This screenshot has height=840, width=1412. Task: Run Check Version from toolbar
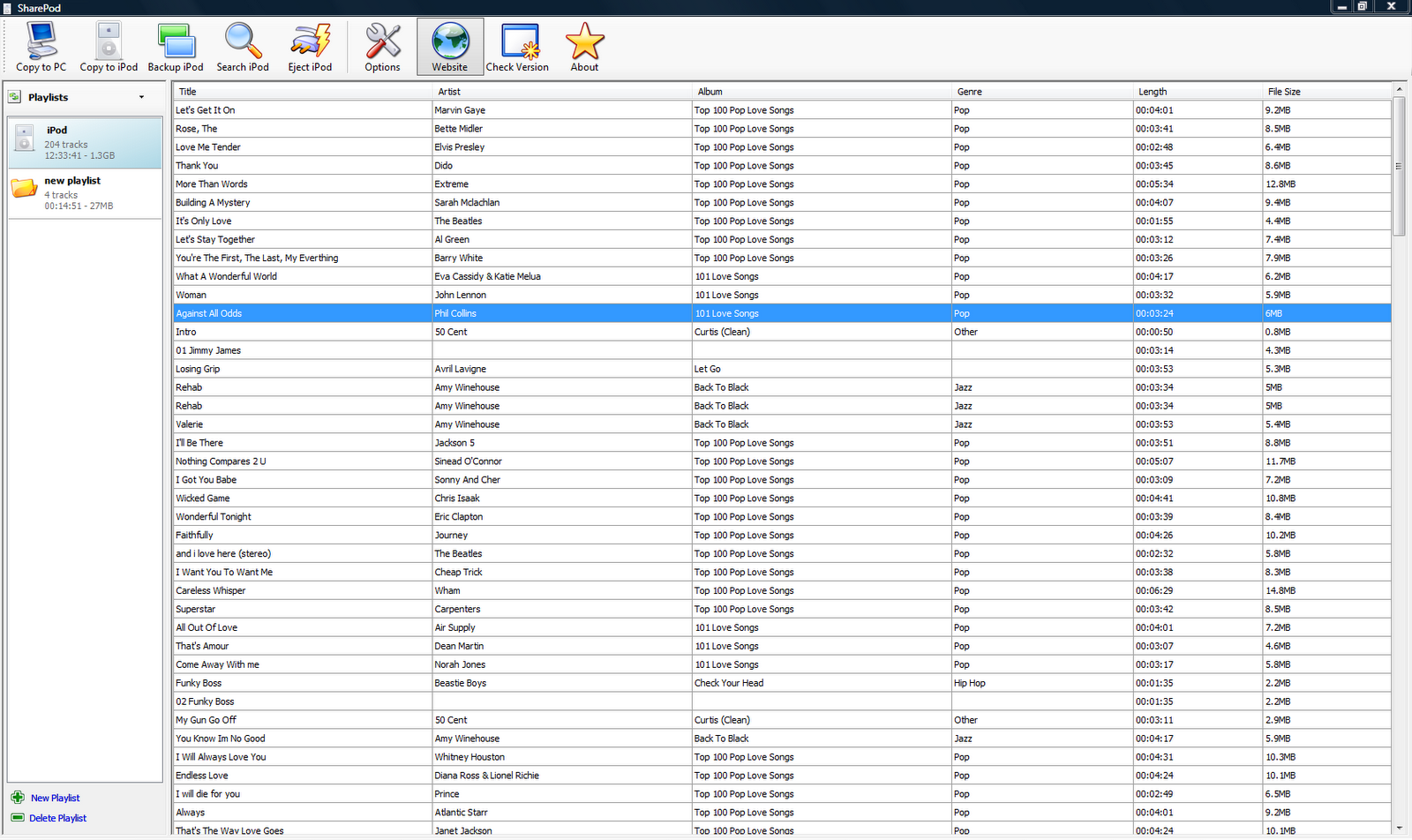click(517, 47)
